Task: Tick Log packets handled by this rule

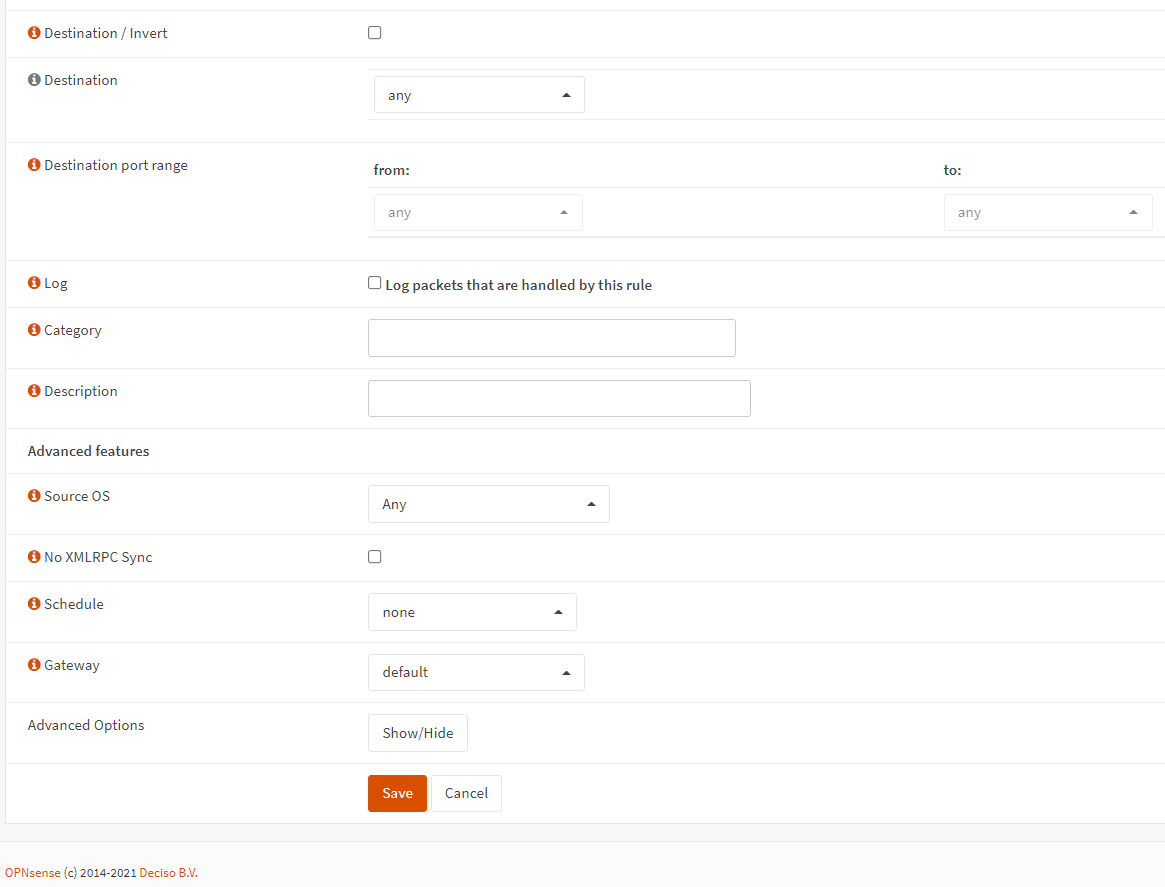Action: [x=375, y=283]
